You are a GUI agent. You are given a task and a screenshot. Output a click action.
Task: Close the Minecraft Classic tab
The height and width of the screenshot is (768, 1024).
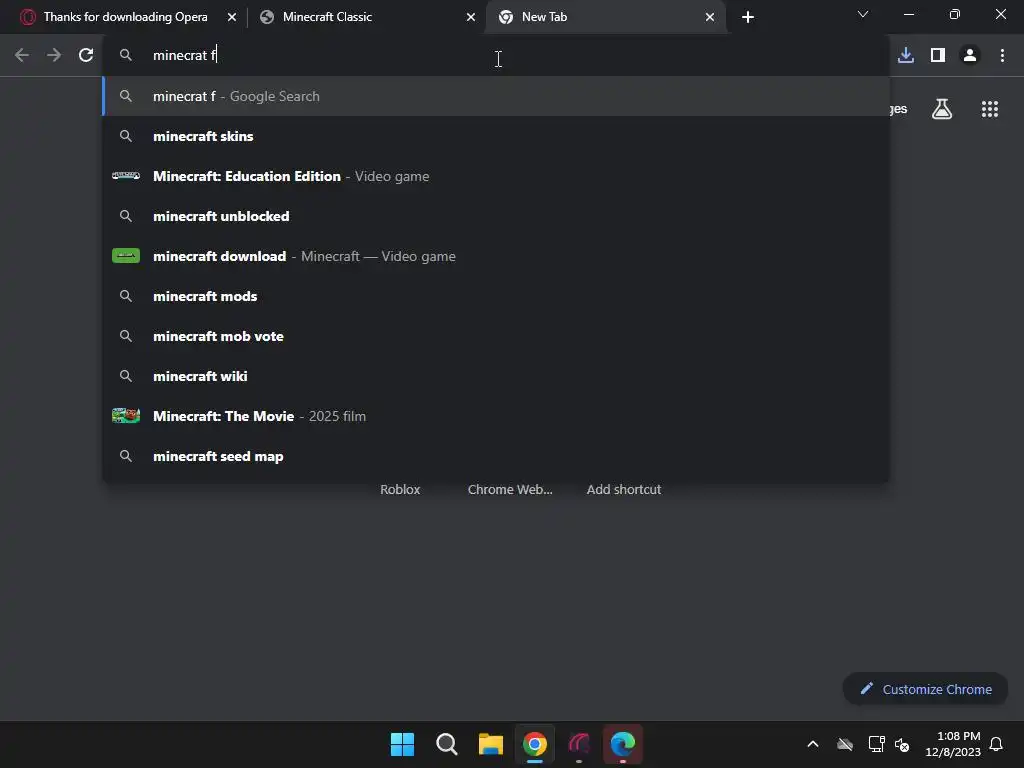pos(471,17)
